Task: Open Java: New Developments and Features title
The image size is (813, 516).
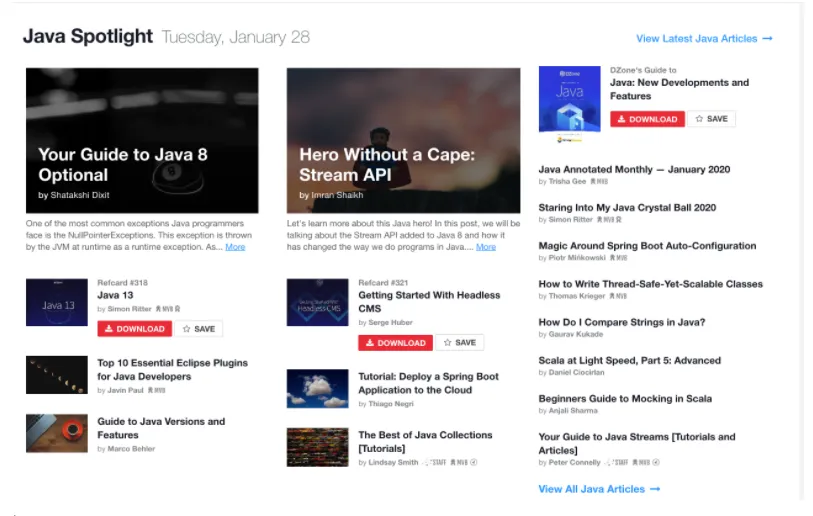Action: pos(679,89)
